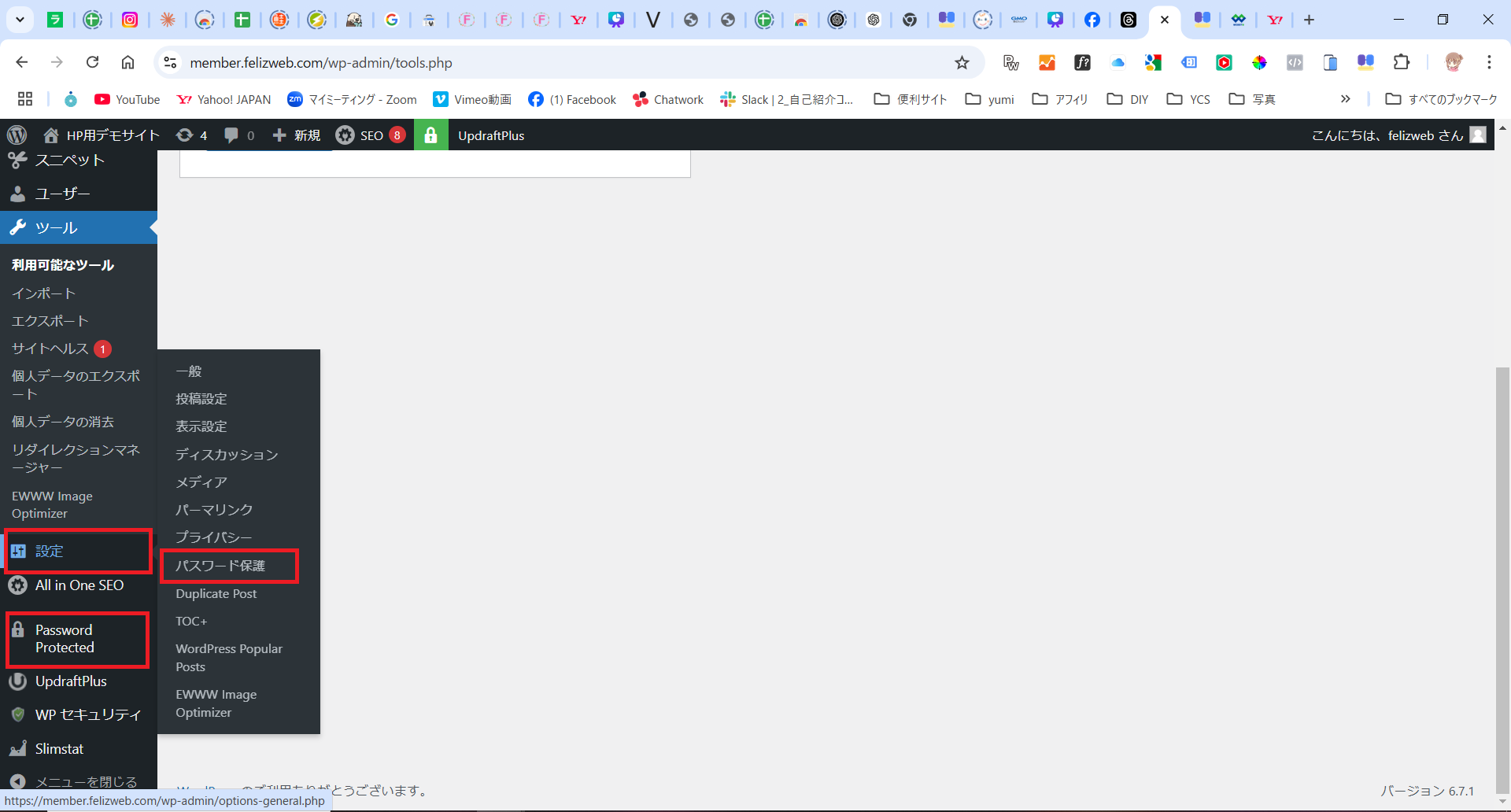
Task: Click the green padlock admin bar icon
Action: pos(430,135)
